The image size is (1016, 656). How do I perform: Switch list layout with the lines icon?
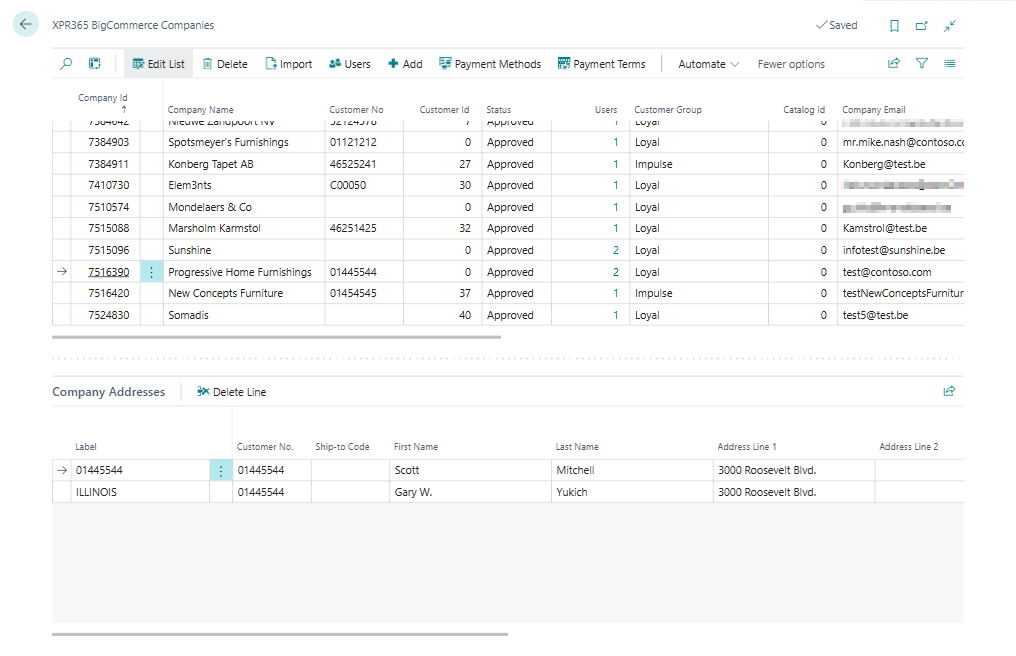[x=949, y=63]
